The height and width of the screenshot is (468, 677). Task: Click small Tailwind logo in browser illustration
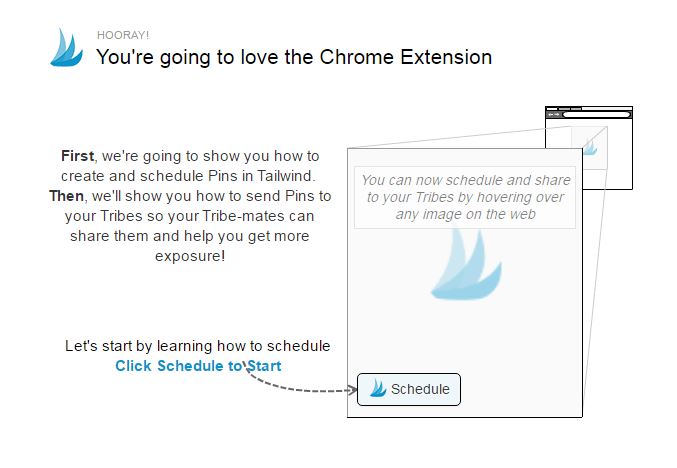pyautogui.click(x=590, y=148)
